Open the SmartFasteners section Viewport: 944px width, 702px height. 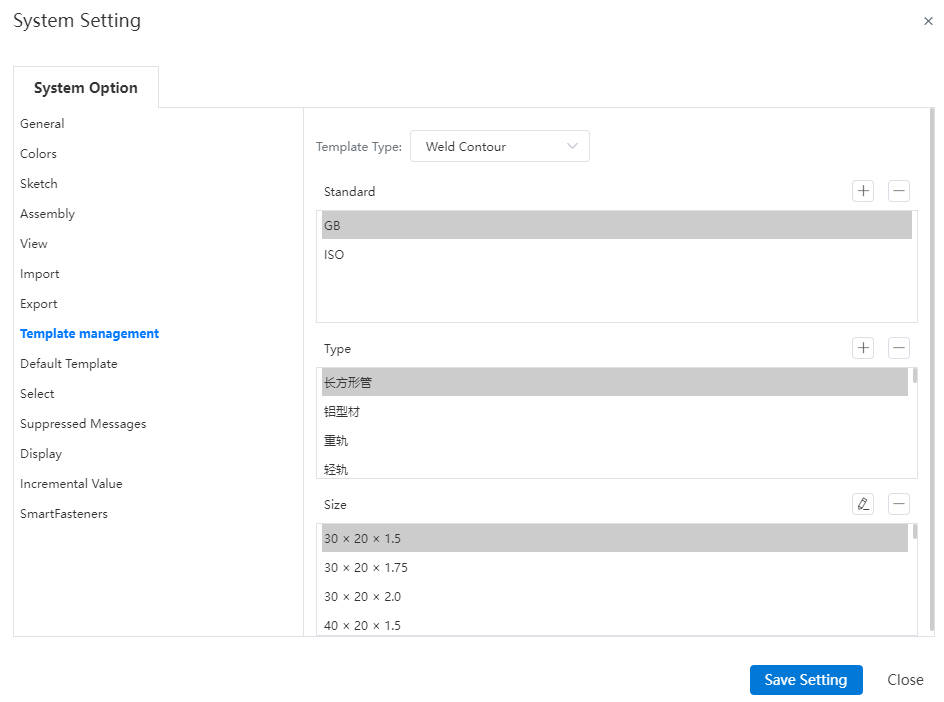64,514
